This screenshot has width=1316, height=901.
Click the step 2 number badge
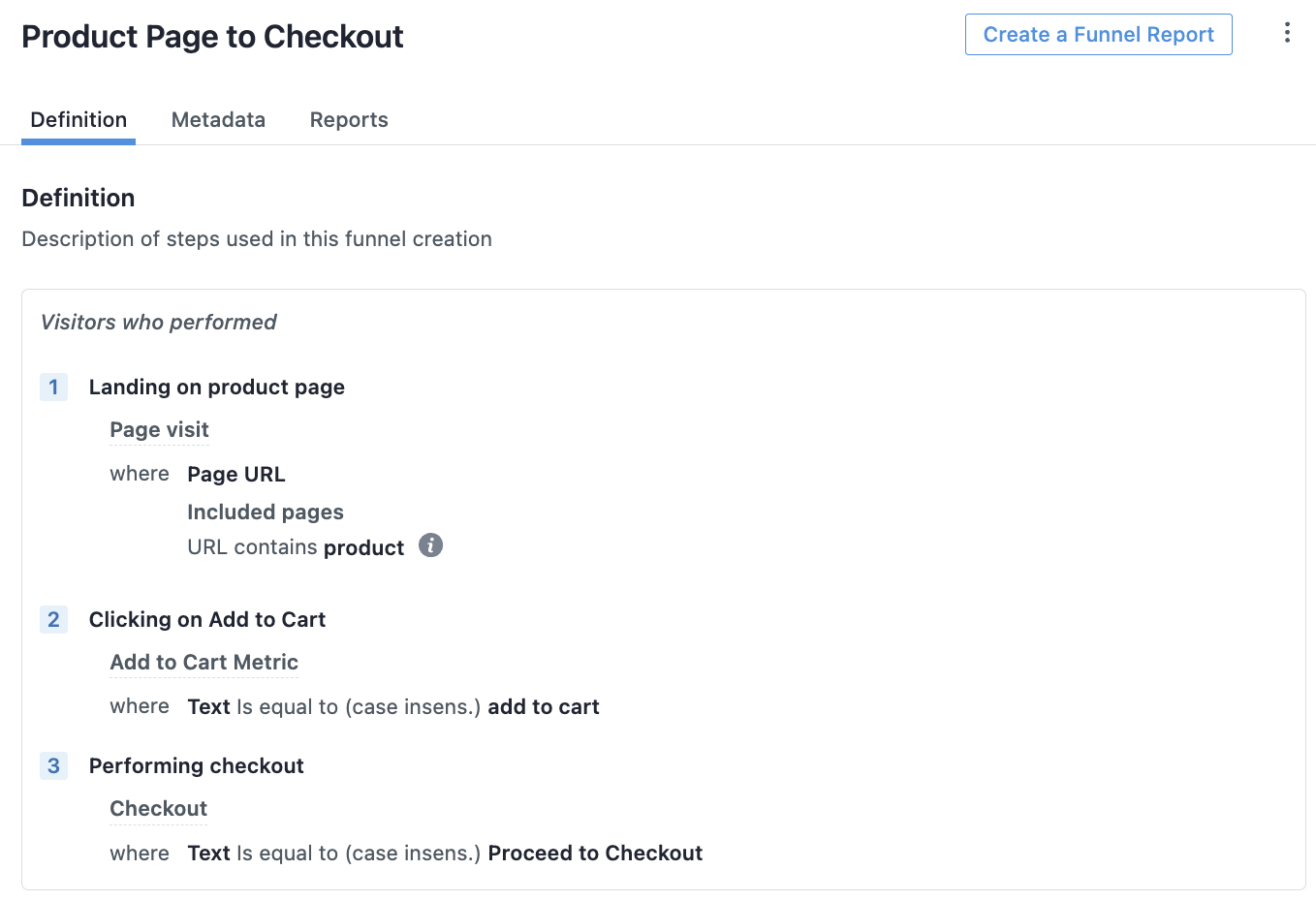(54, 620)
